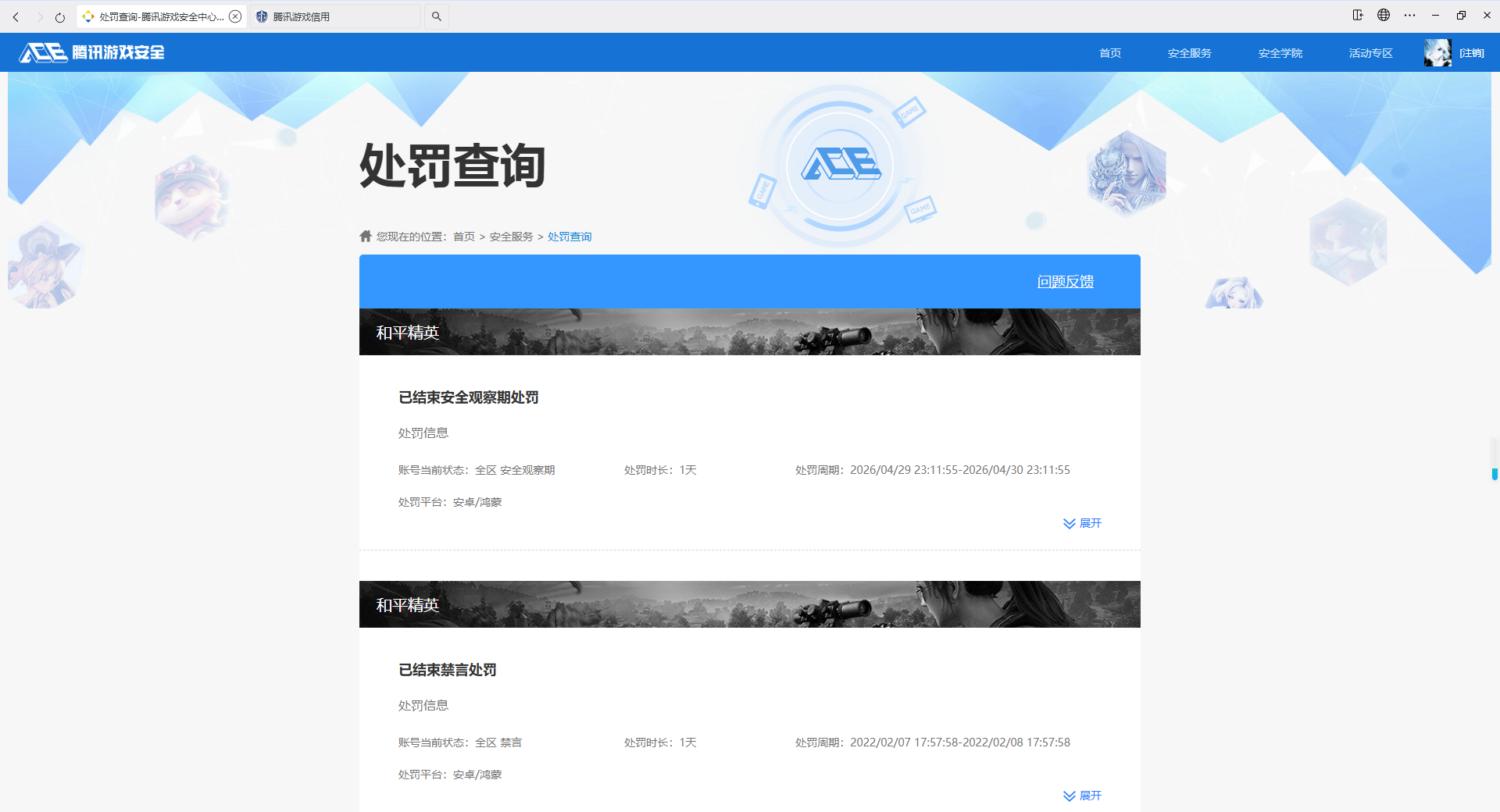Click the globe icon in title bar
The height and width of the screenshot is (812, 1500).
pyautogui.click(x=1384, y=15)
